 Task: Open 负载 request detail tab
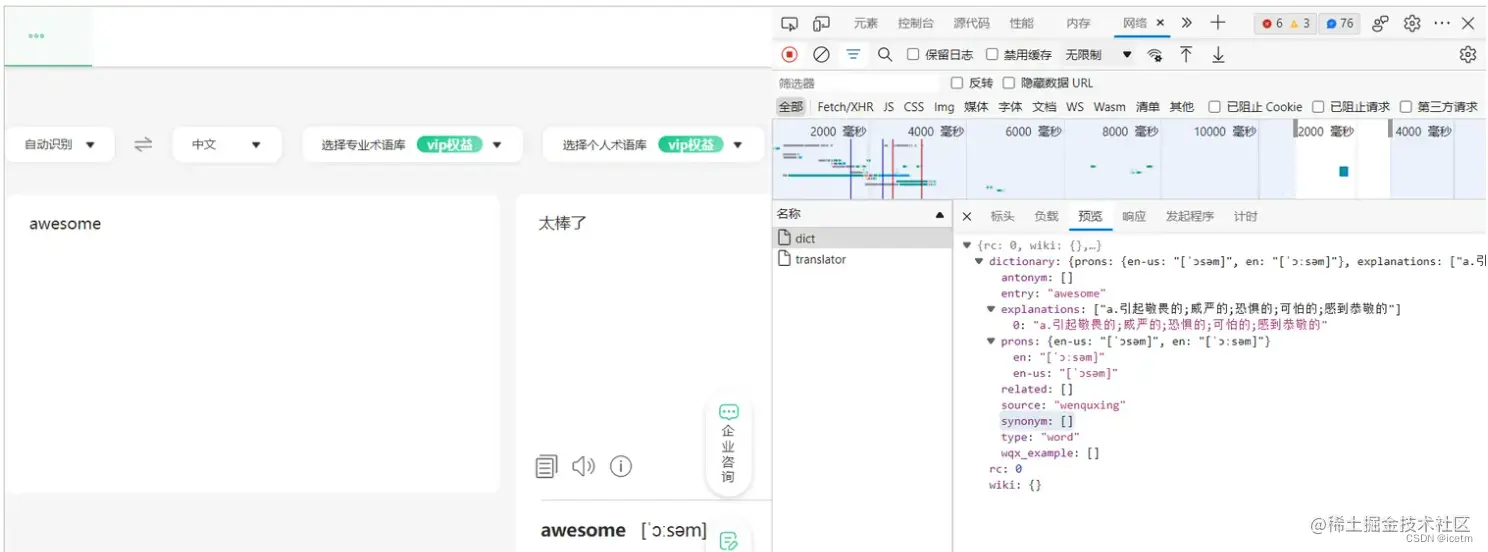(x=1046, y=217)
